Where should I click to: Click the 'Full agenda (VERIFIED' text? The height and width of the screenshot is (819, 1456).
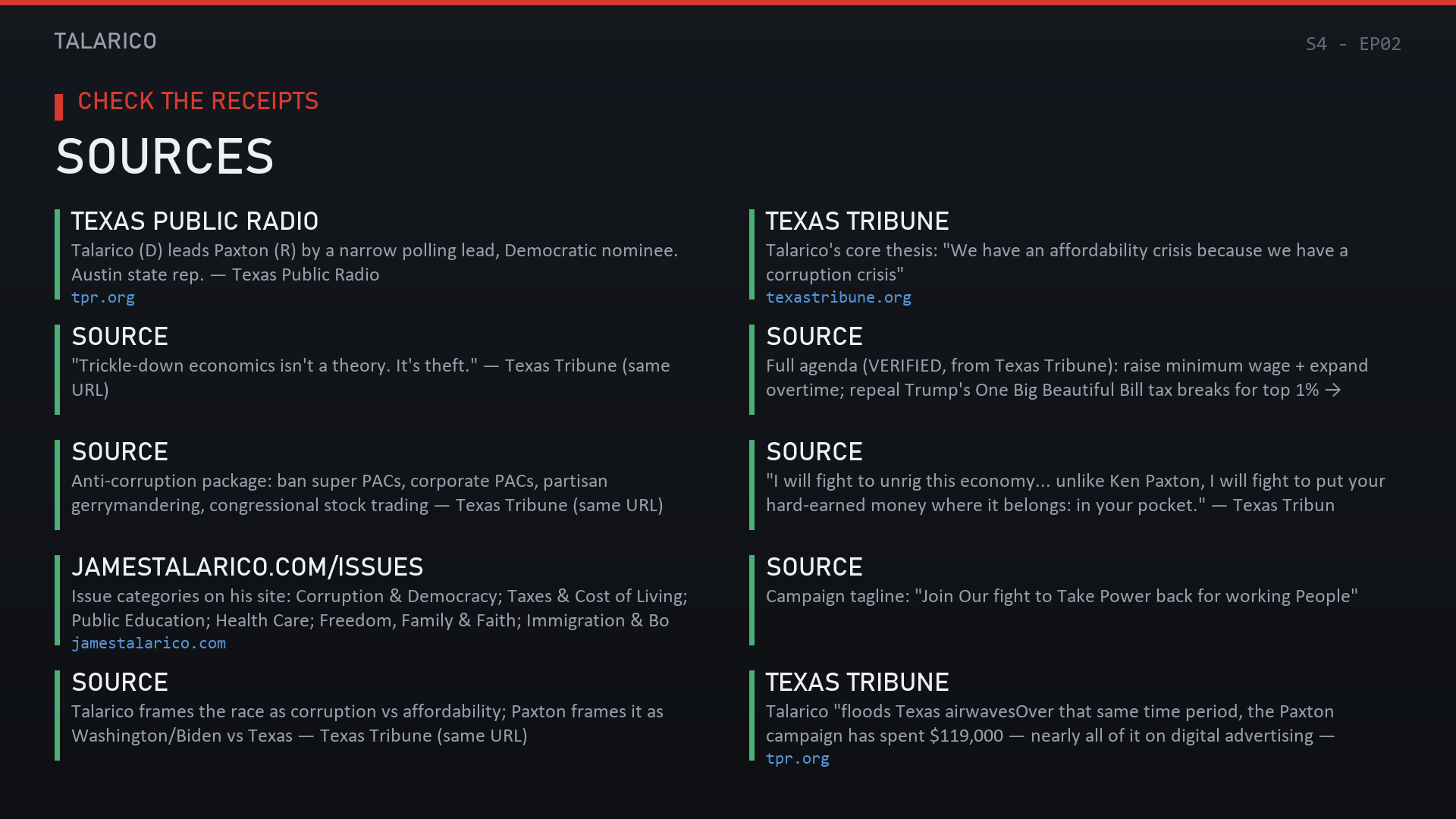[x=1067, y=378]
